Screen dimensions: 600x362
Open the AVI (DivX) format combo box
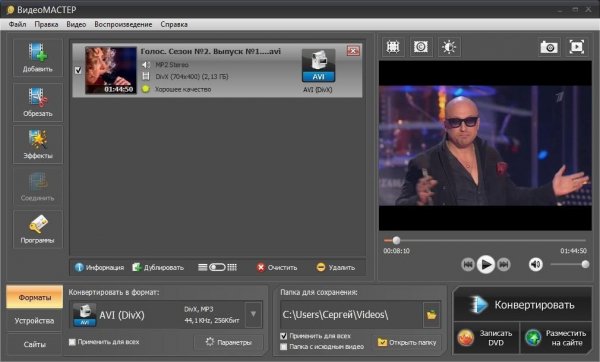point(166,315)
